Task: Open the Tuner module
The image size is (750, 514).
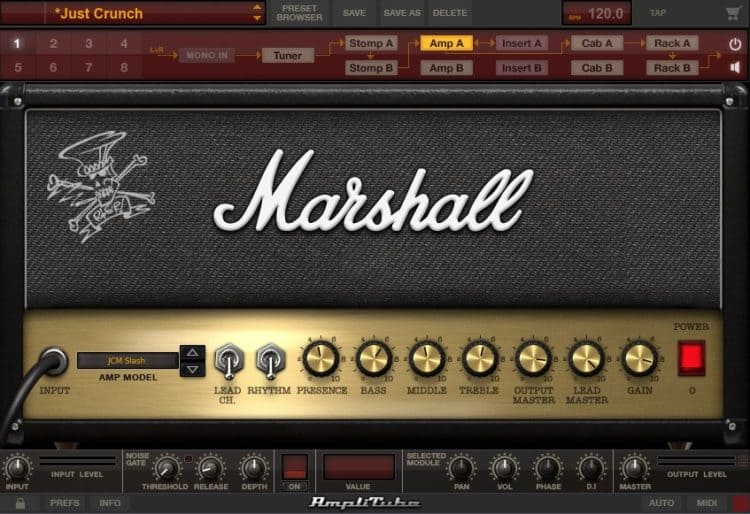Action: click(288, 55)
